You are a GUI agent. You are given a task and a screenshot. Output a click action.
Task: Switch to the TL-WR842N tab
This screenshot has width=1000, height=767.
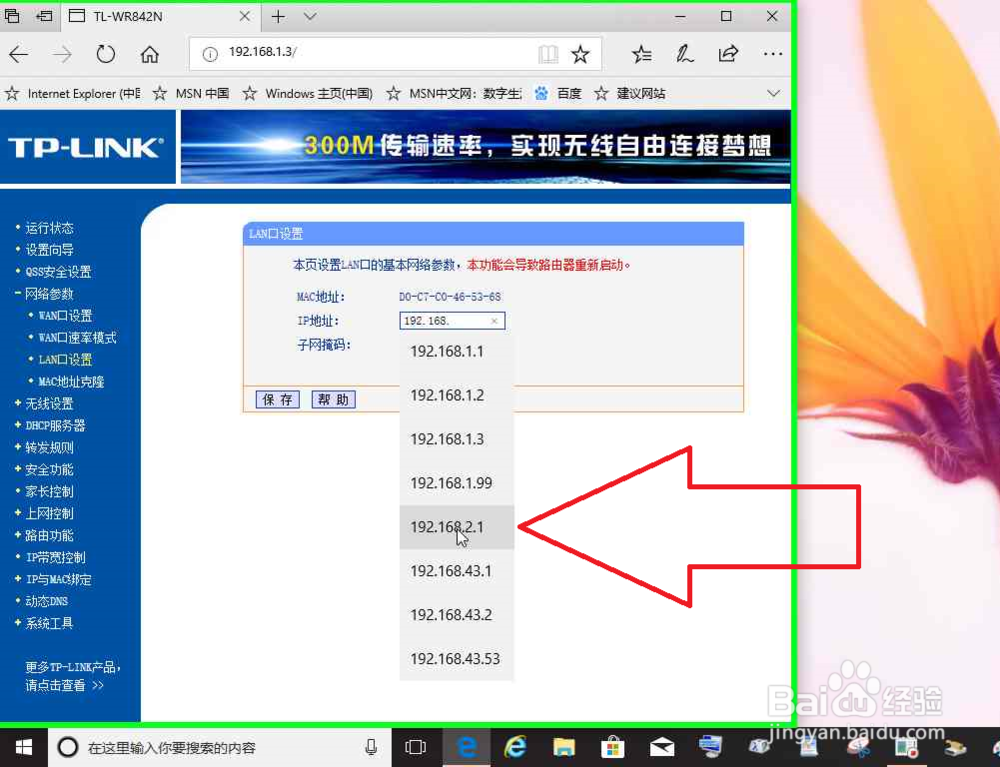click(x=150, y=16)
